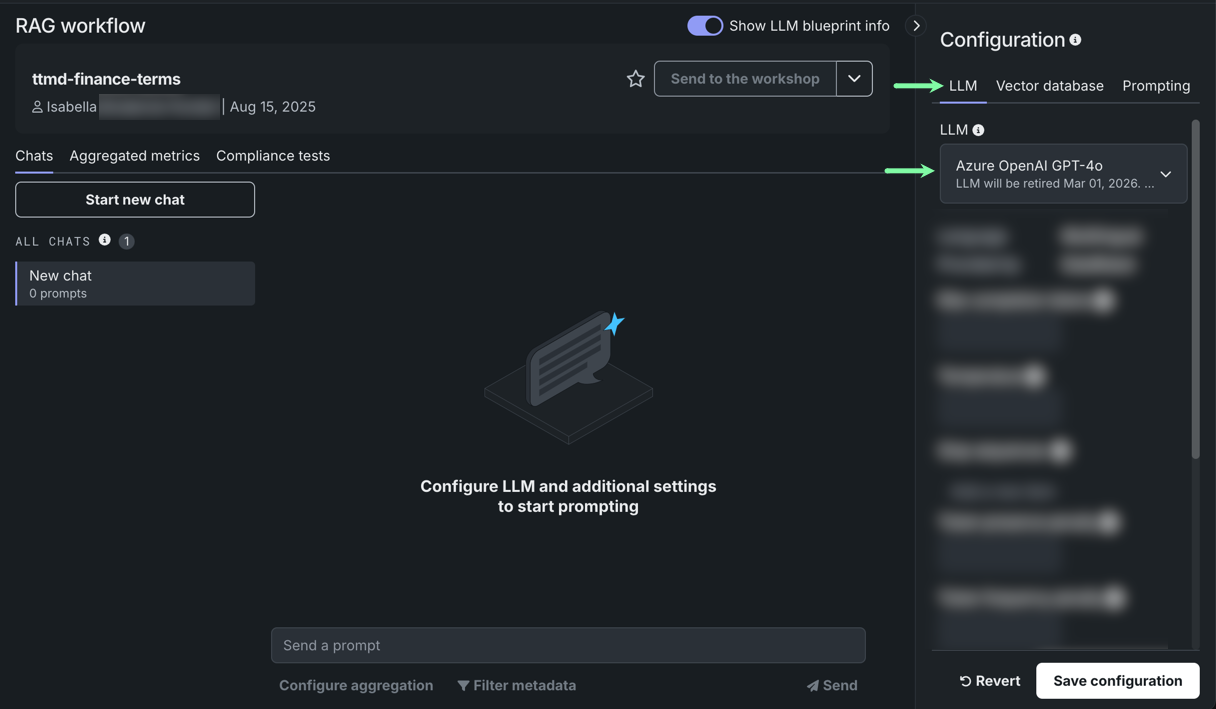This screenshot has width=1216, height=709.
Task: Open the Send to the workshop dropdown arrow
Action: pos(854,79)
